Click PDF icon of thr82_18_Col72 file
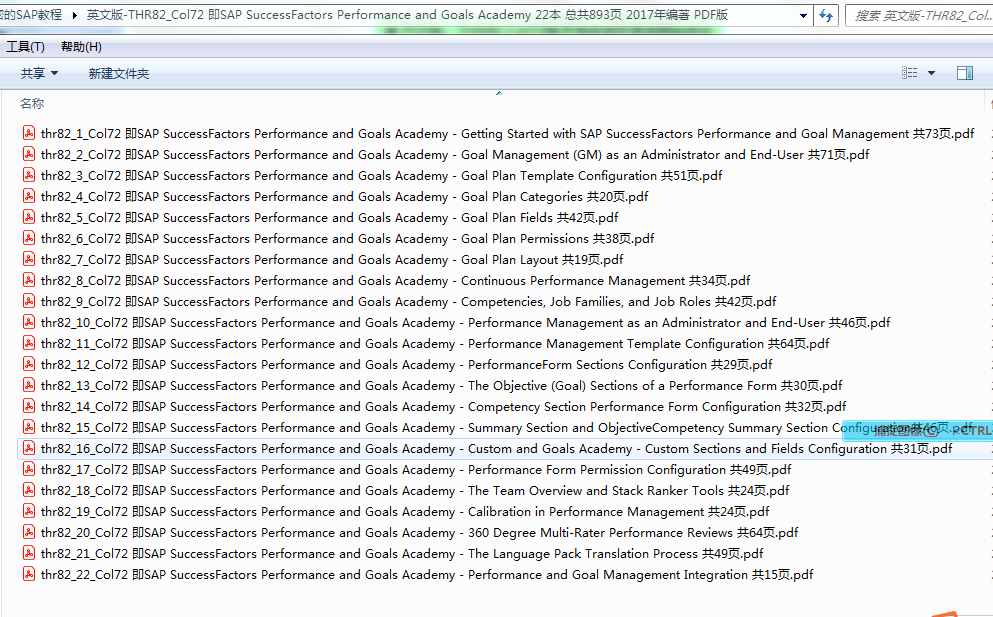 [28, 490]
